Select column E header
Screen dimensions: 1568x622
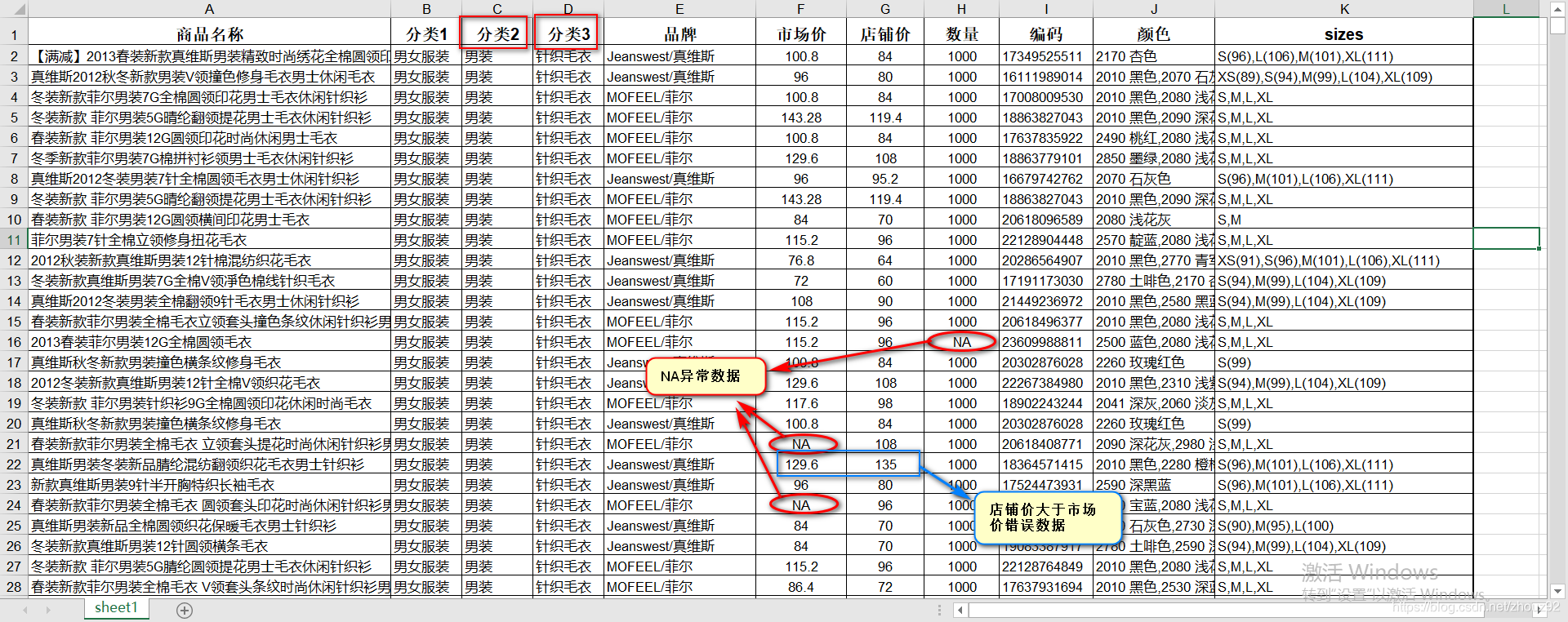679,9
